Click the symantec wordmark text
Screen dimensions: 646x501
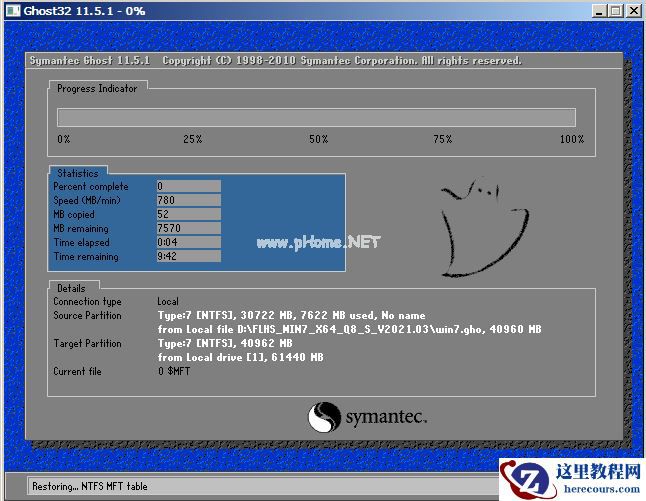[x=386, y=417]
